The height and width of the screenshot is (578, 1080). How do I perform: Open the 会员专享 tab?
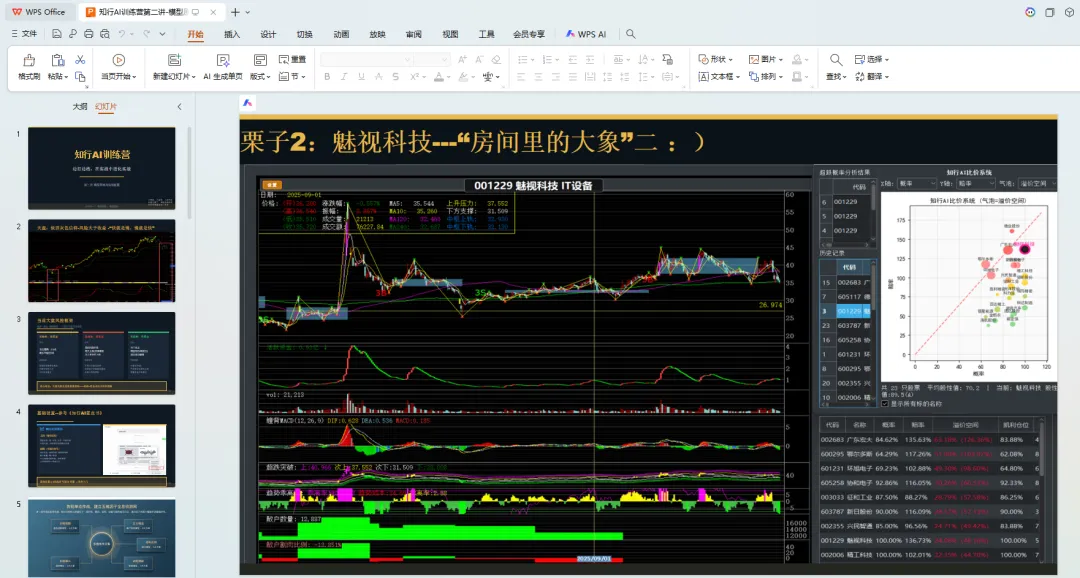point(529,34)
